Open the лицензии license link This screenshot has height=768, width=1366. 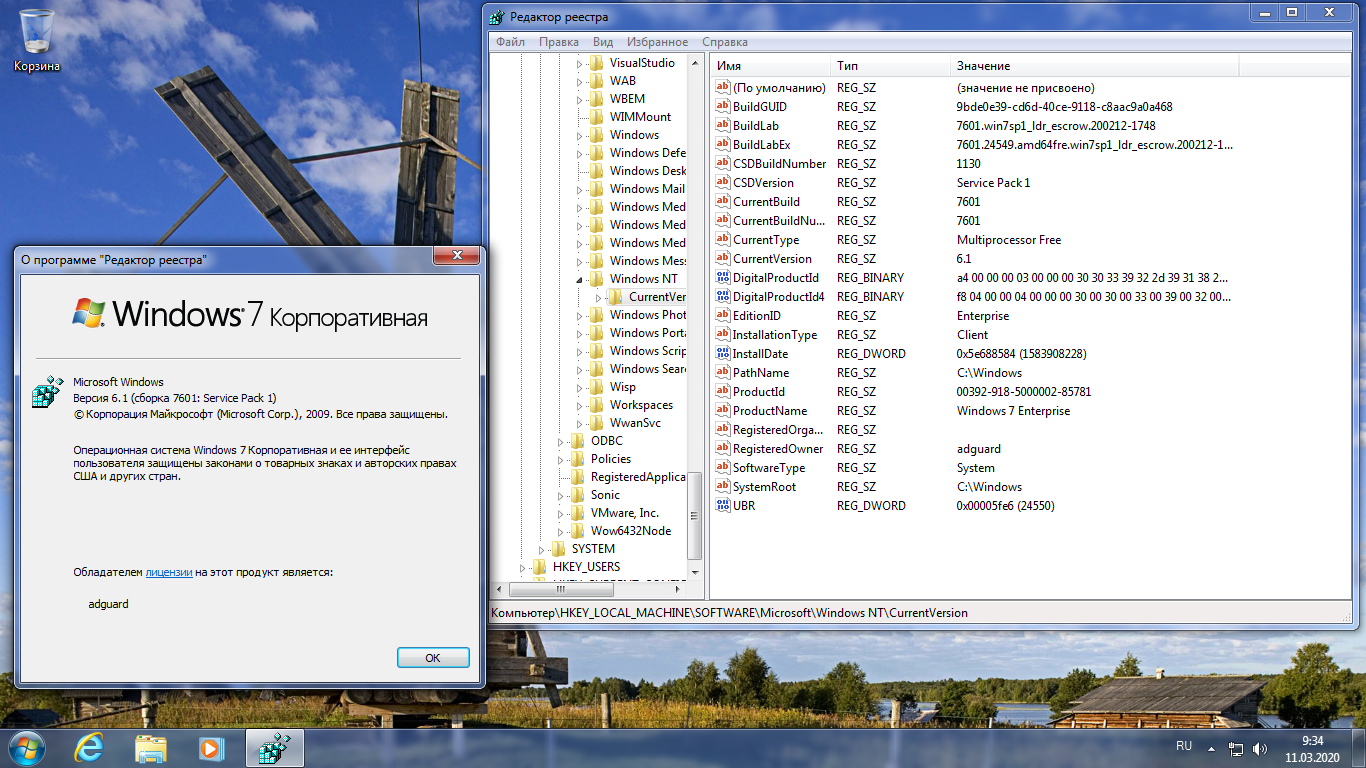click(169, 572)
